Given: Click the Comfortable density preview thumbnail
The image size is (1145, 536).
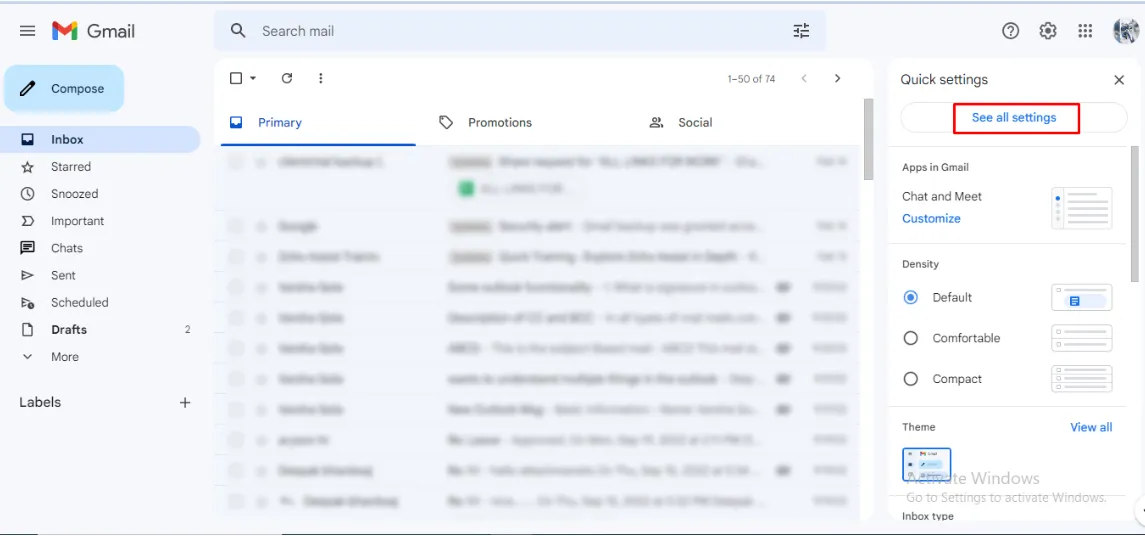Looking at the screenshot, I should (1081, 338).
